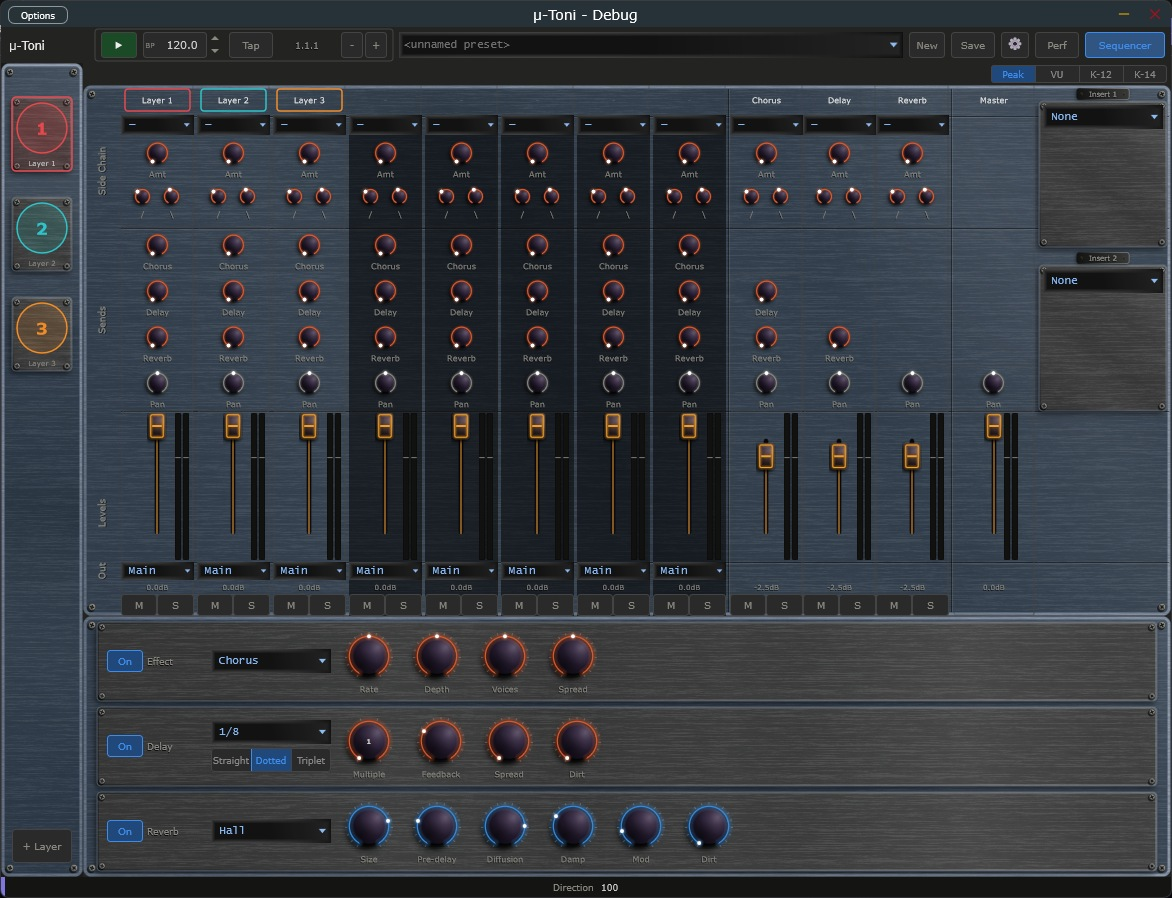Mute the Chorus return channel

pyautogui.click(x=747, y=606)
